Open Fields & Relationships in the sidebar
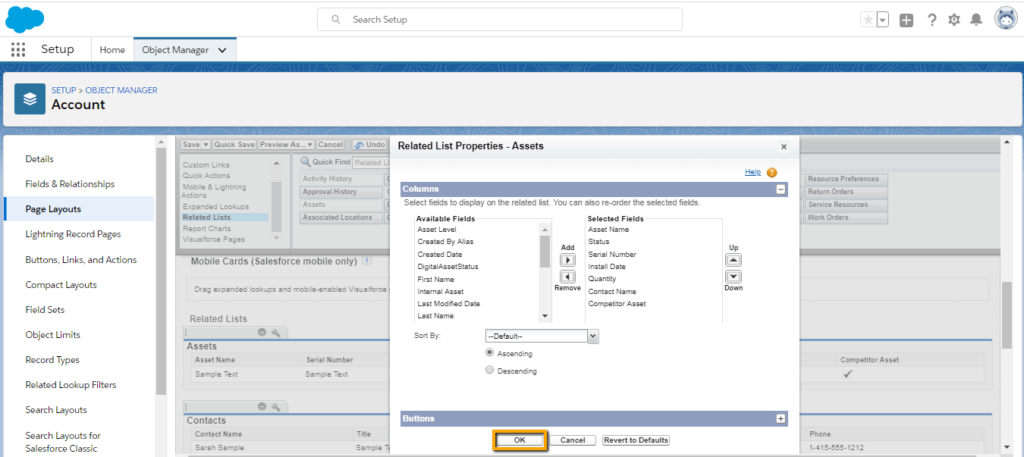 pyautogui.click(x=70, y=184)
